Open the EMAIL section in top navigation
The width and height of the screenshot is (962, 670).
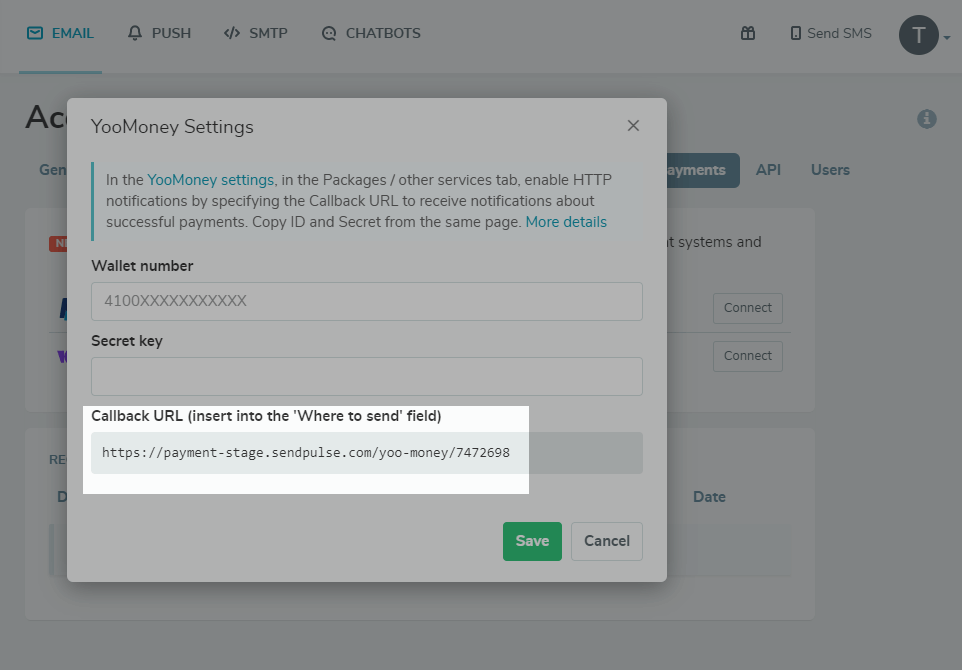(x=60, y=33)
